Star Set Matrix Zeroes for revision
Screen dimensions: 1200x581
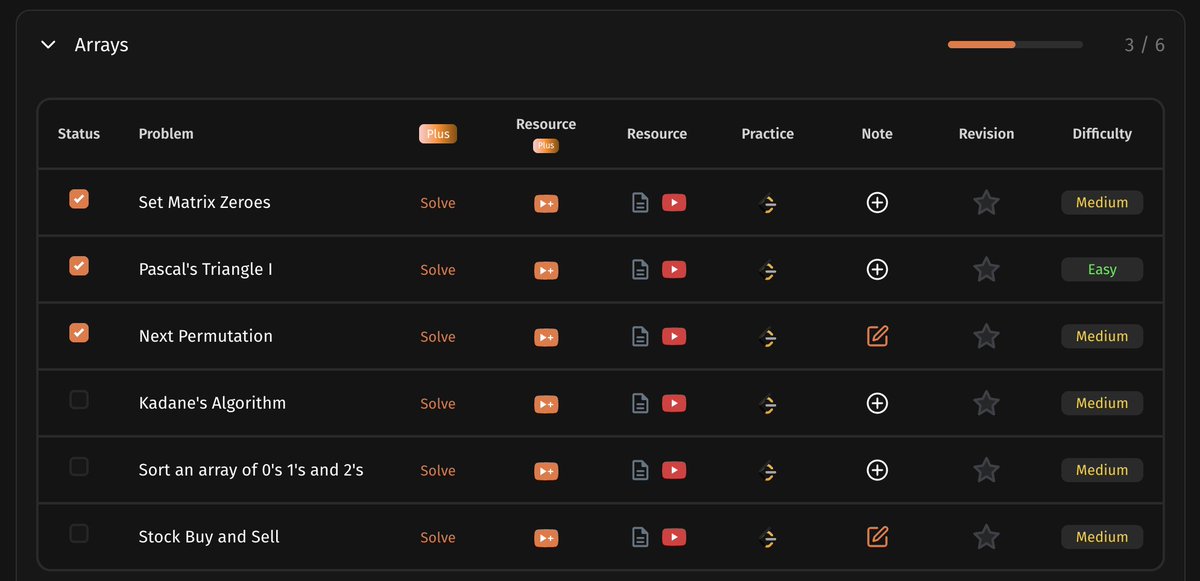986,203
